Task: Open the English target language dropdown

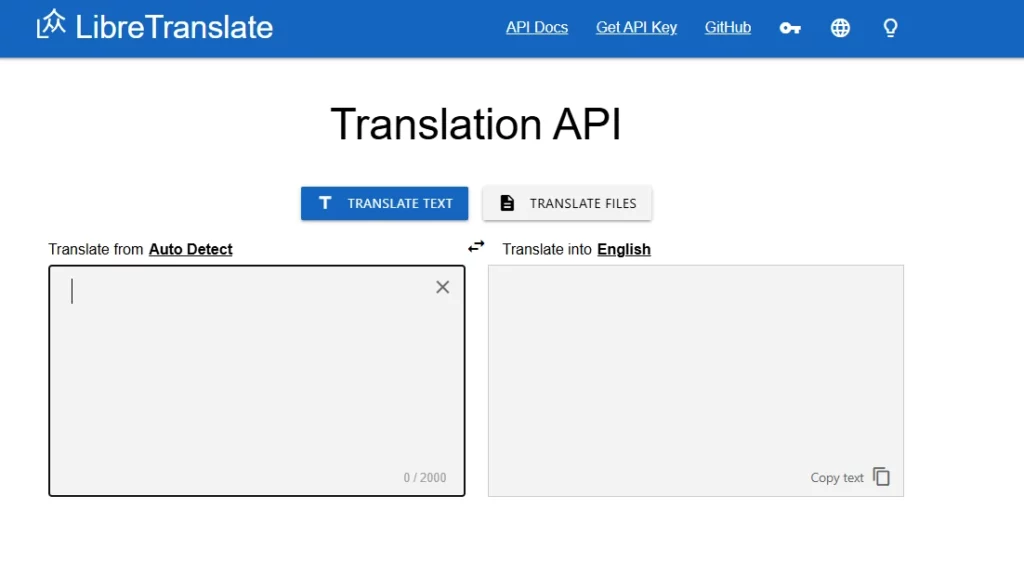Action: (x=624, y=249)
